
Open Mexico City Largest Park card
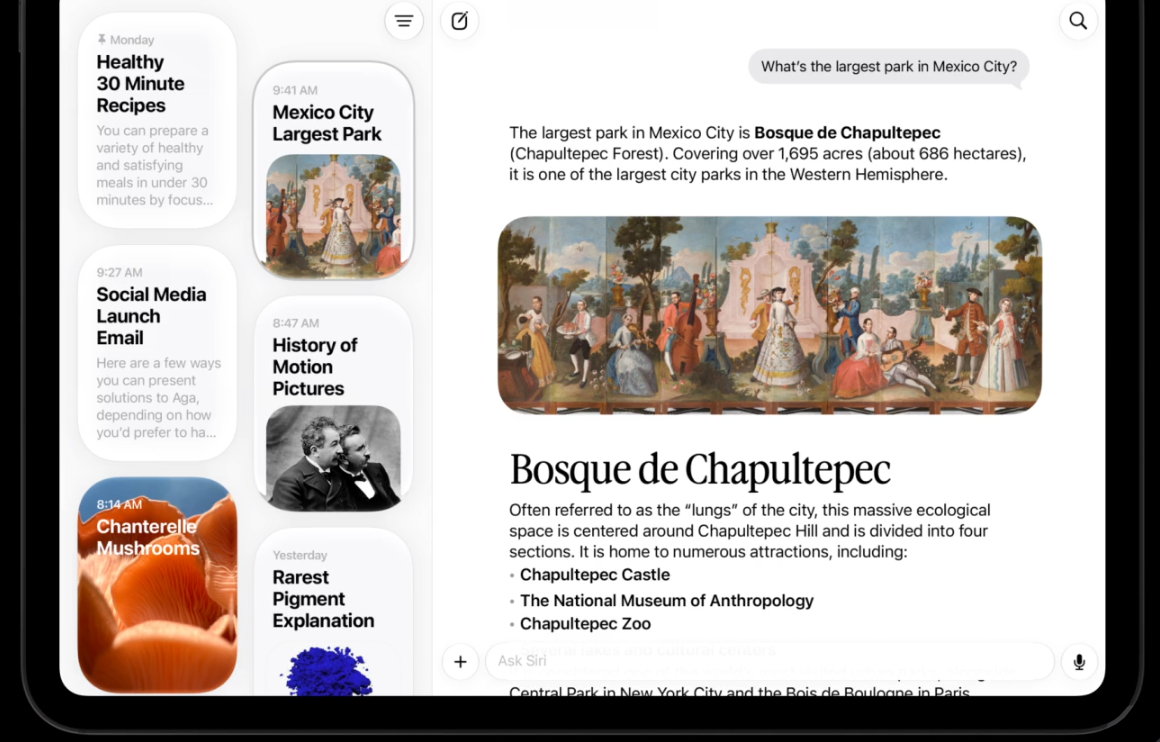click(x=333, y=171)
